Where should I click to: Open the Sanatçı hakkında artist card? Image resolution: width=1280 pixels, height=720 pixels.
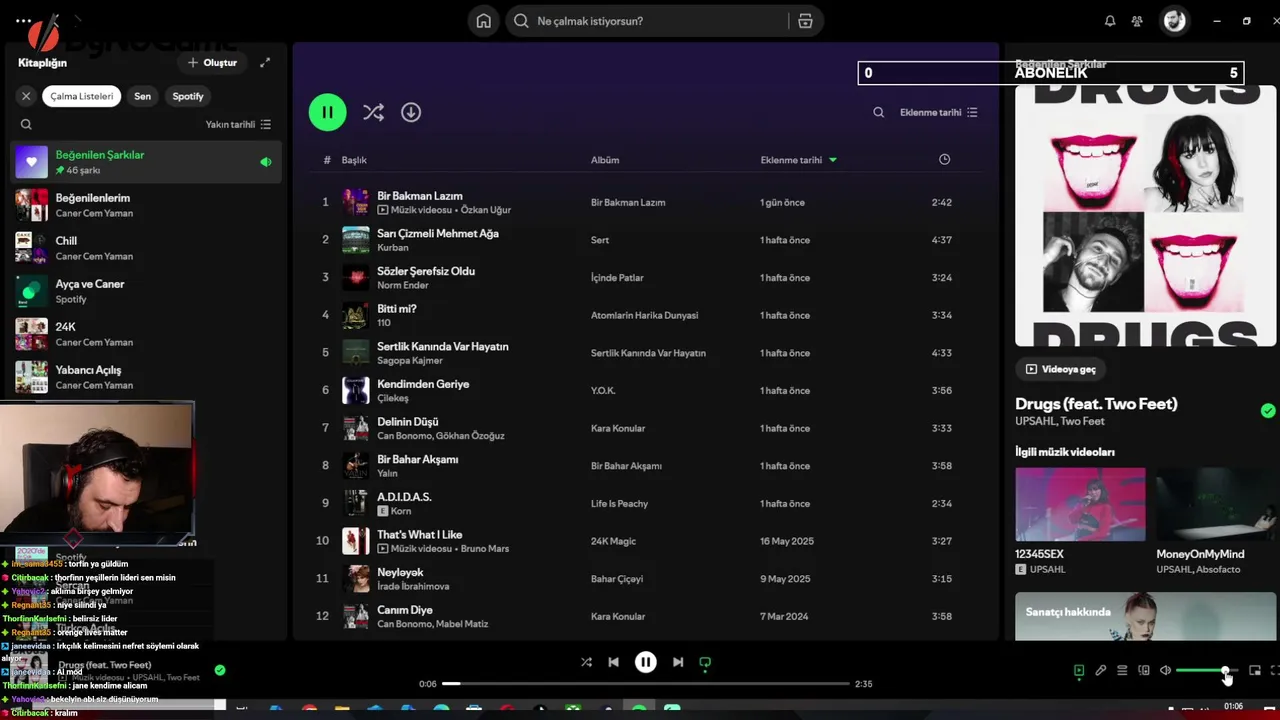[x=1145, y=616]
